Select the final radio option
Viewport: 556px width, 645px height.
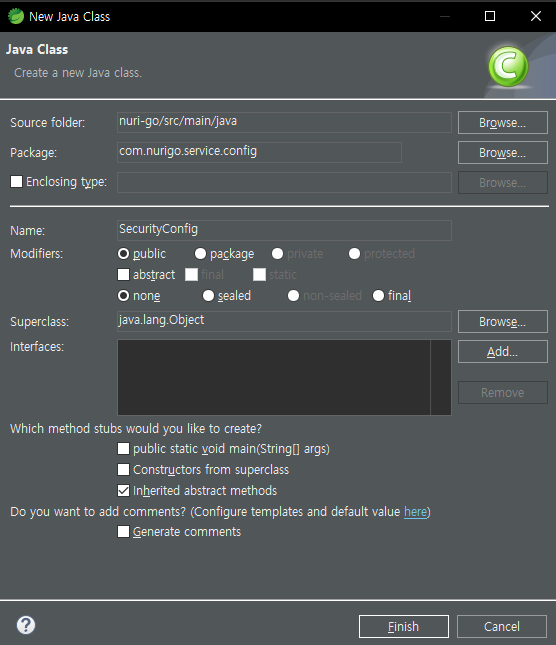(378, 295)
